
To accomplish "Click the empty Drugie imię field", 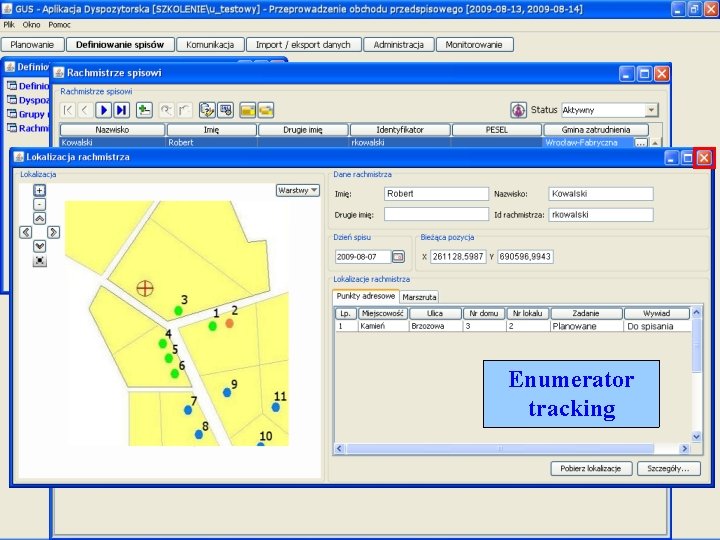I will [436, 214].
